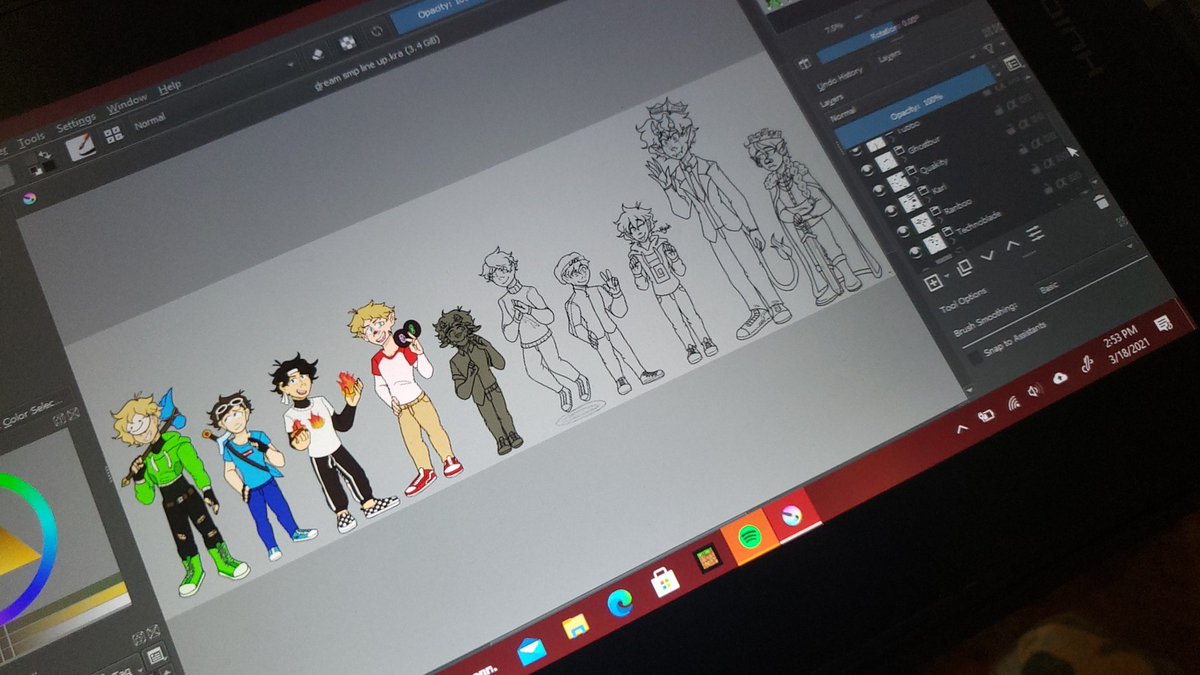The height and width of the screenshot is (675, 1200).
Task: Hide the Karl layer
Action: pos(891,209)
